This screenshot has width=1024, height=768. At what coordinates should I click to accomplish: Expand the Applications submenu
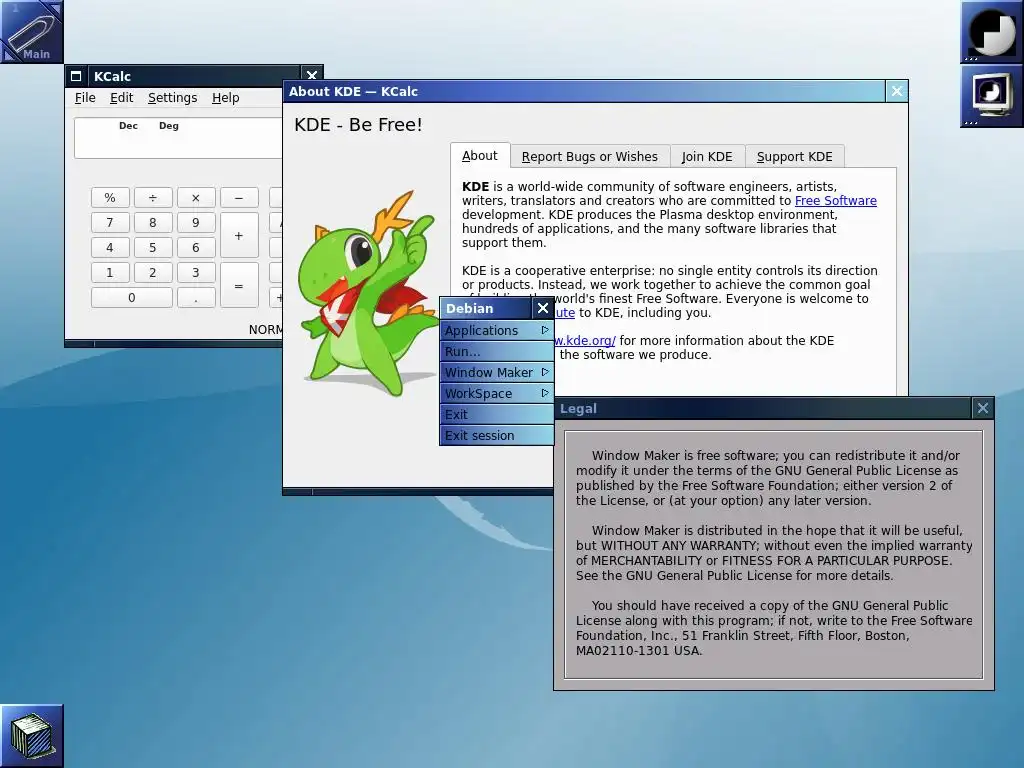coord(497,330)
